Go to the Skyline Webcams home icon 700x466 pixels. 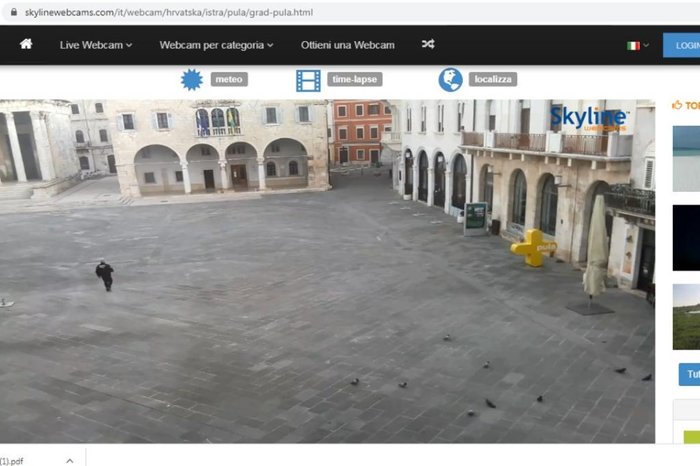coord(26,44)
